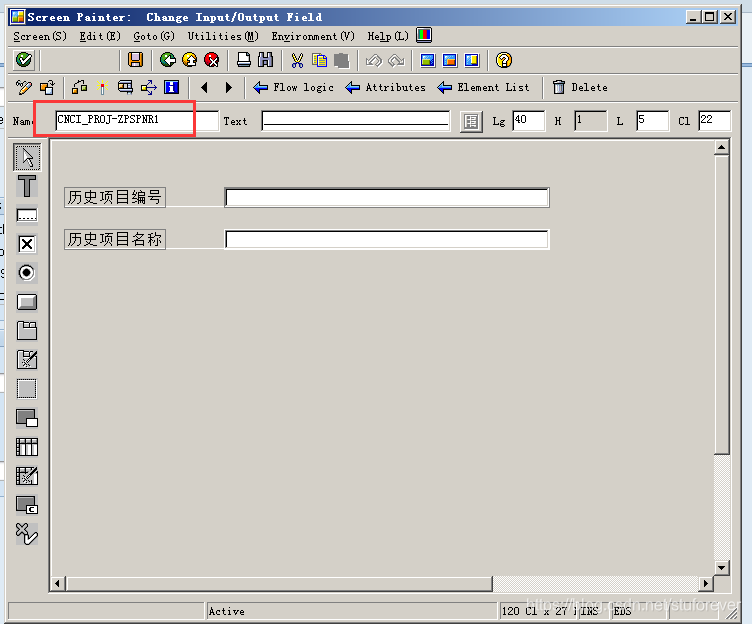Screen dimensions: 752x624
Task: Select the Text field T tool
Action: pyautogui.click(x=27, y=186)
